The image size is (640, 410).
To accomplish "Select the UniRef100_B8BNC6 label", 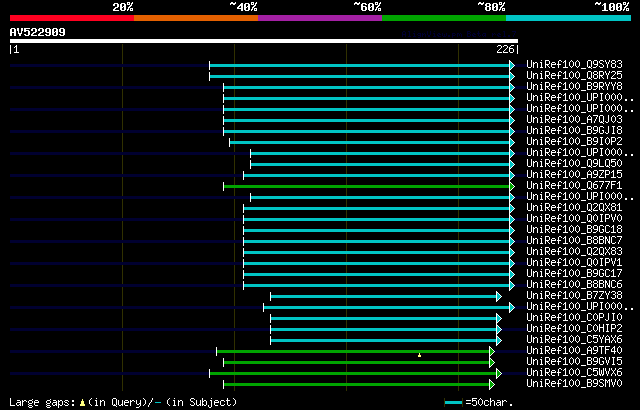I will pyautogui.click(x=574, y=285).
